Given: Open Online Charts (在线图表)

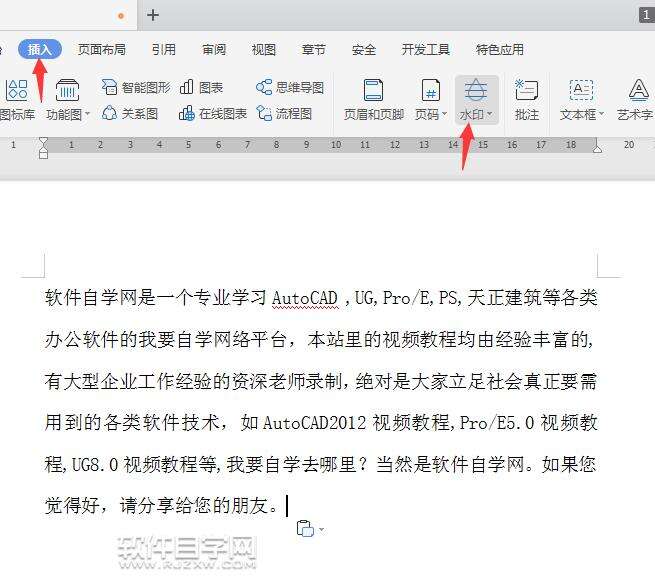Looking at the screenshot, I should click(212, 113).
